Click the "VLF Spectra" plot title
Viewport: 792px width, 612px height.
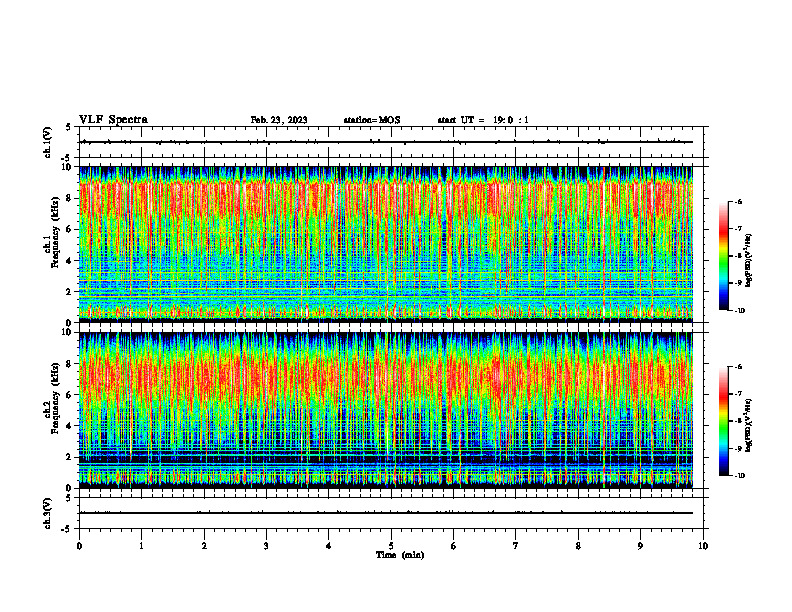113,120
